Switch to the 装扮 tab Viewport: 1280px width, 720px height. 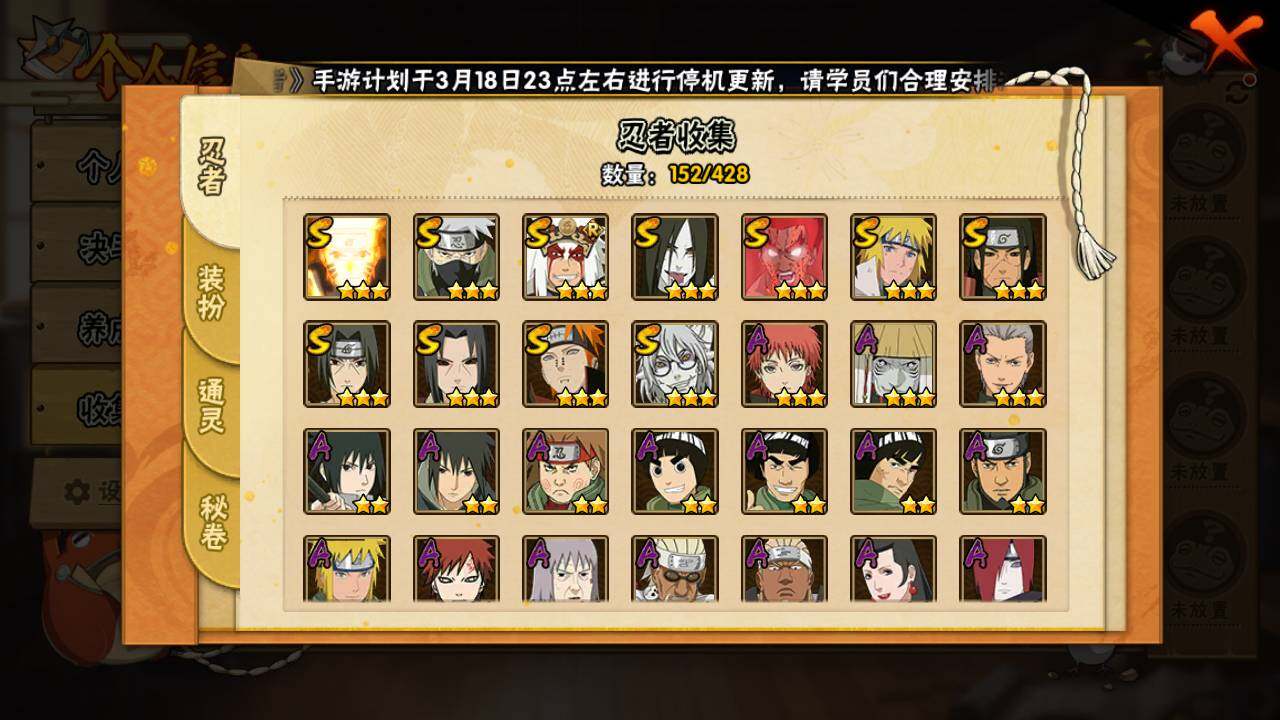[211, 291]
